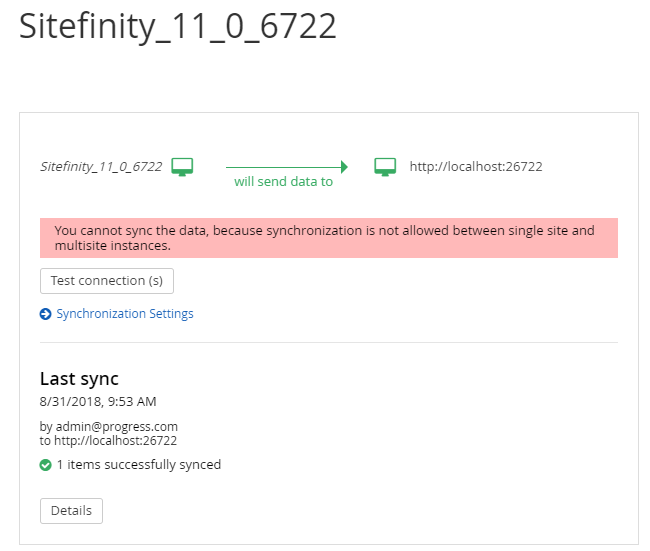Click the horizontal divider above Last sync

click(x=329, y=342)
